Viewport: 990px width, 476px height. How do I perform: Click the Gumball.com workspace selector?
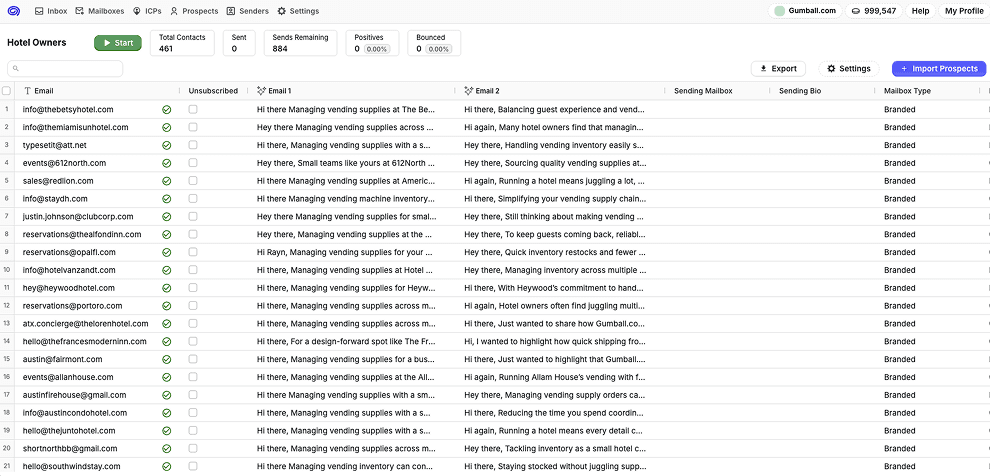(804, 11)
